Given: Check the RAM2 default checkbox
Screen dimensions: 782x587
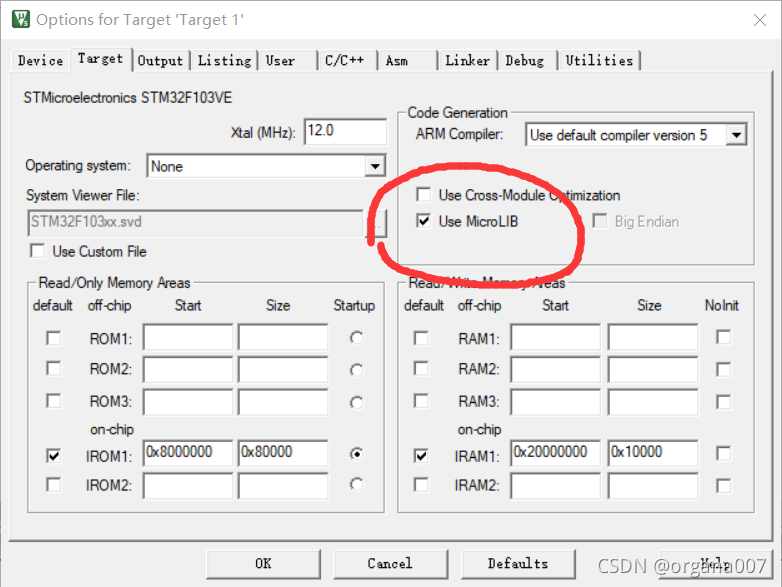Looking at the screenshot, I should pyautogui.click(x=421, y=369).
